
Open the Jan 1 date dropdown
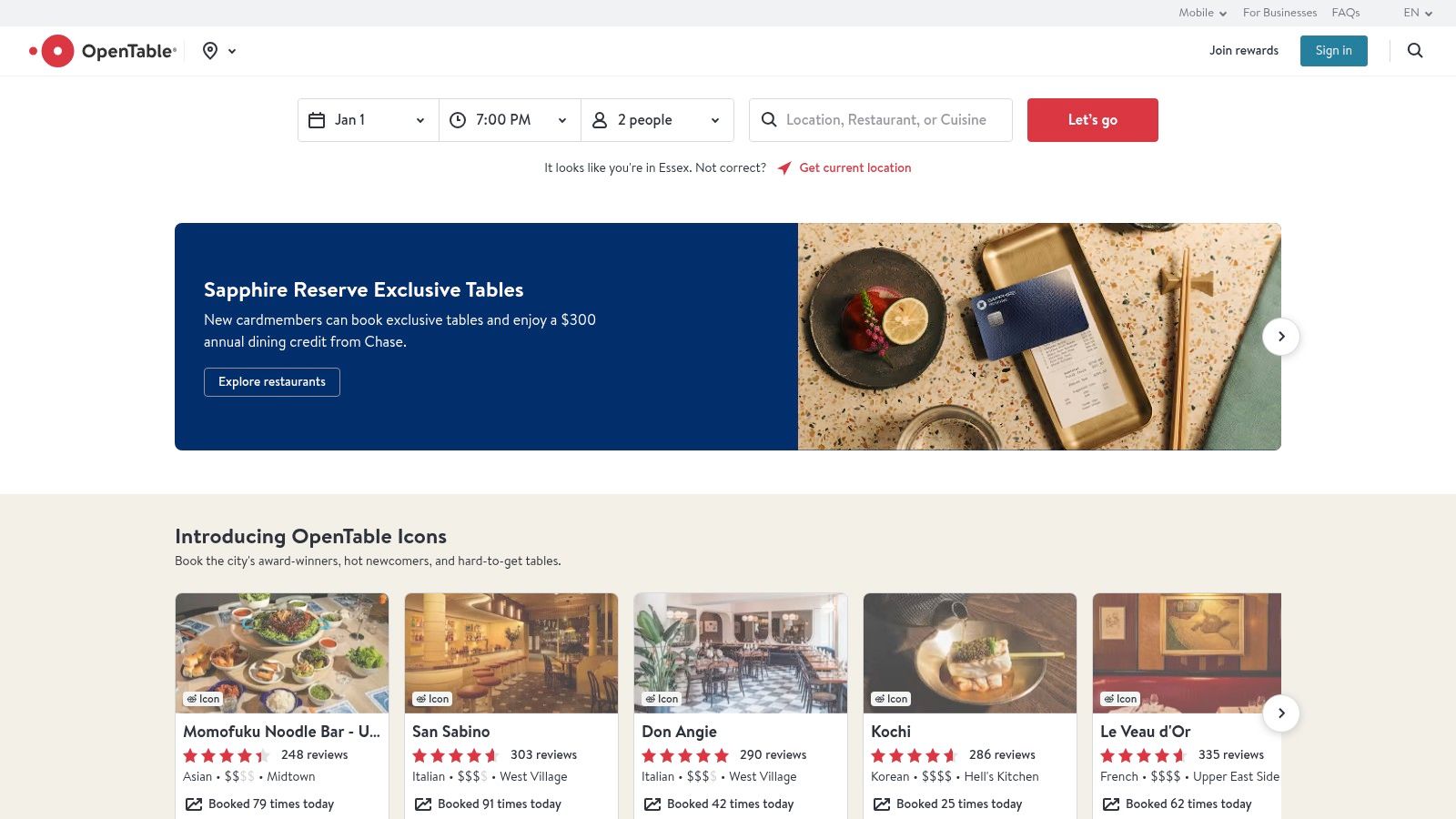pyautogui.click(x=369, y=120)
